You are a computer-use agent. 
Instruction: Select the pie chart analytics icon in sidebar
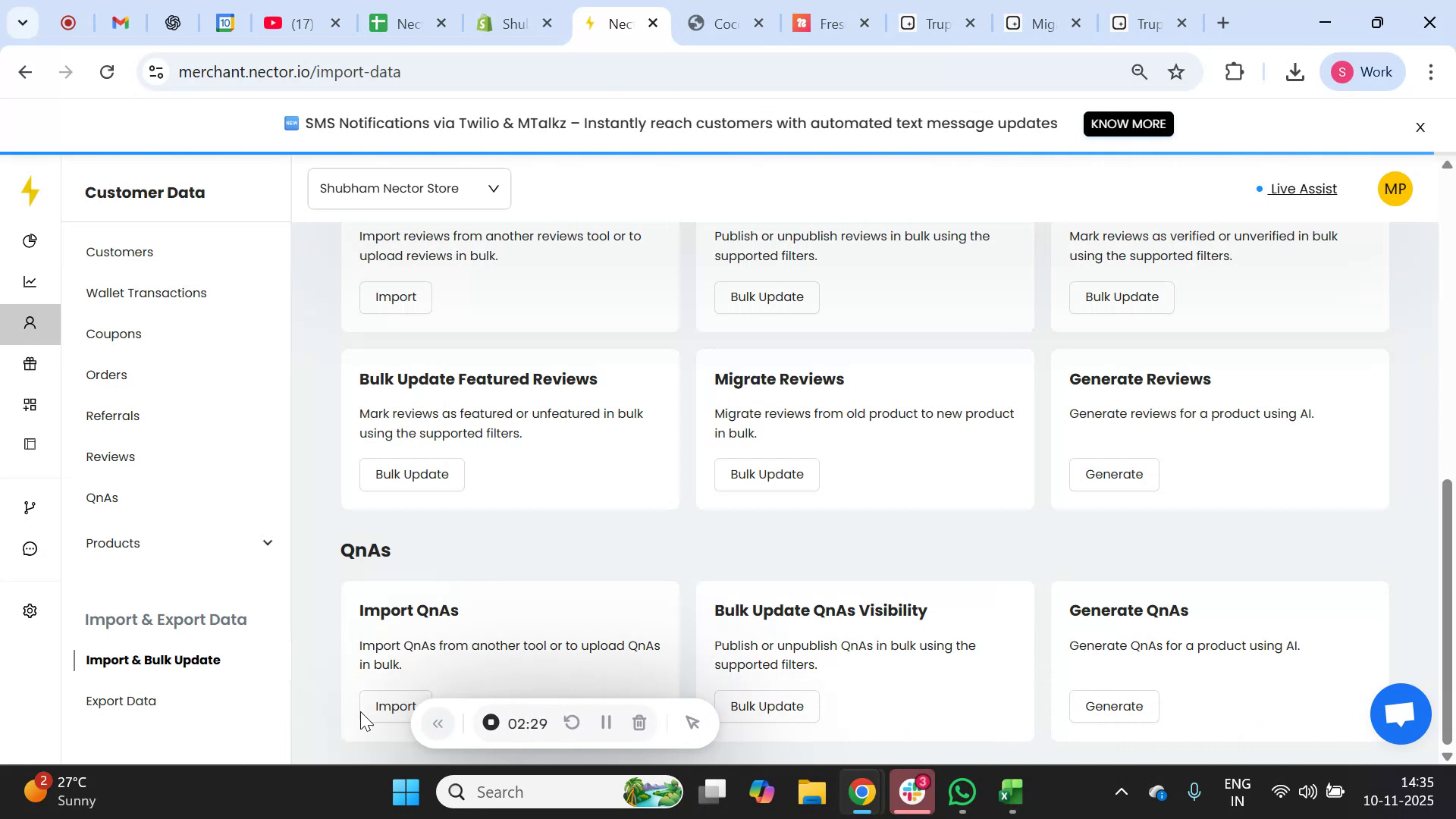(30, 240)
